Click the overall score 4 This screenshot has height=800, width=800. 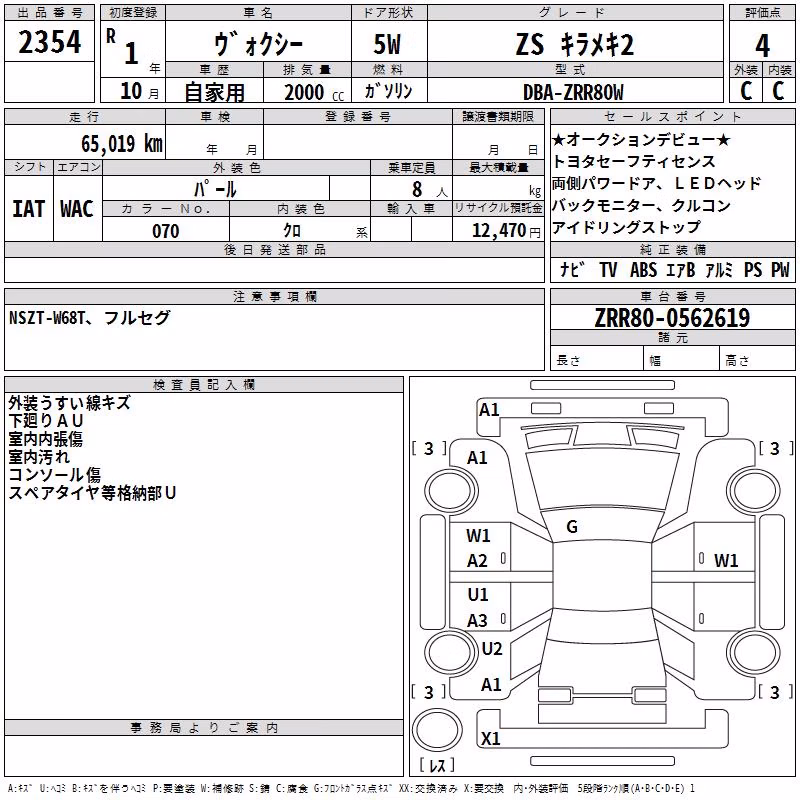[x=762, y=46]
